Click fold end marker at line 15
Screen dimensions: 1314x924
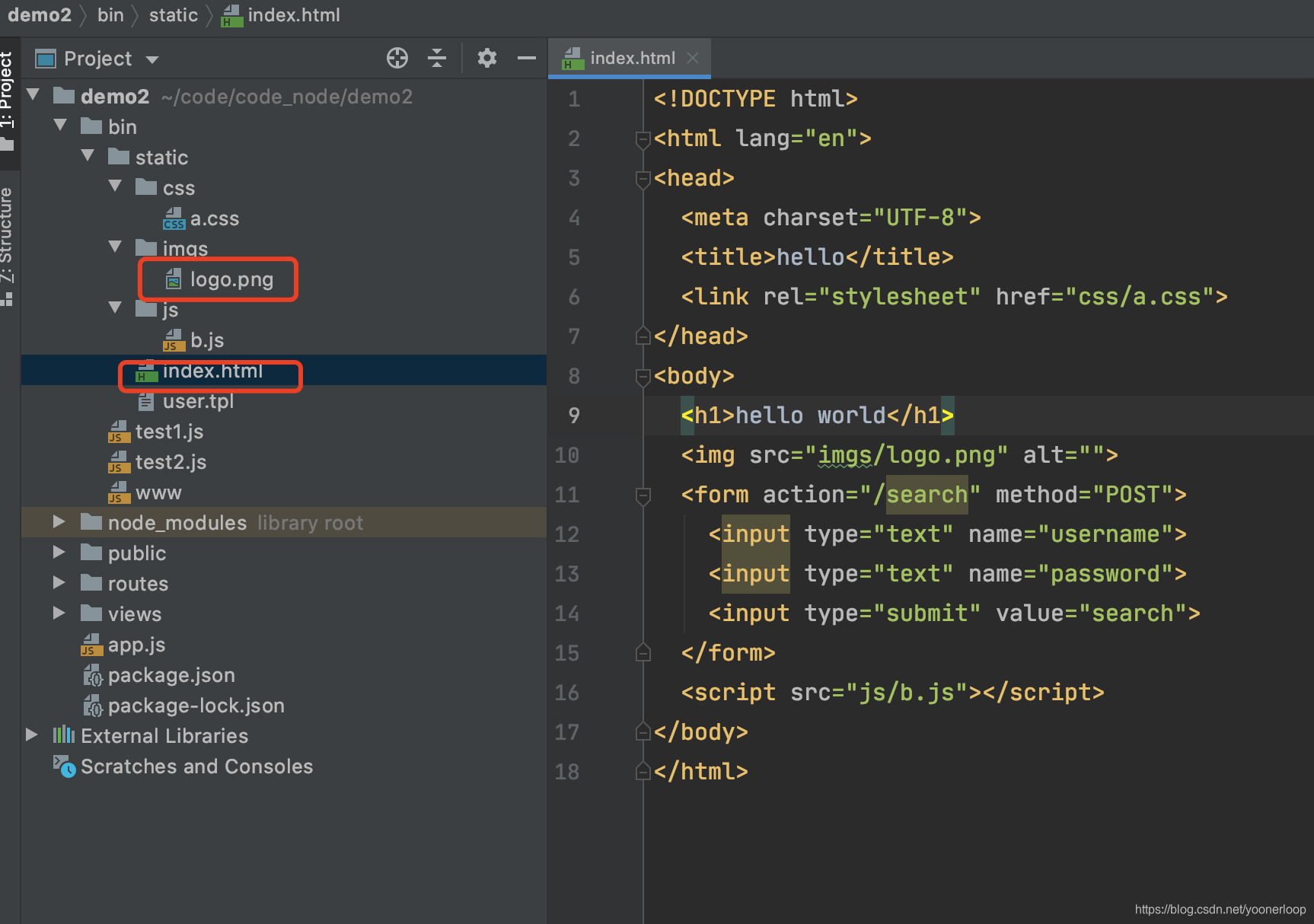pos(643,653)
